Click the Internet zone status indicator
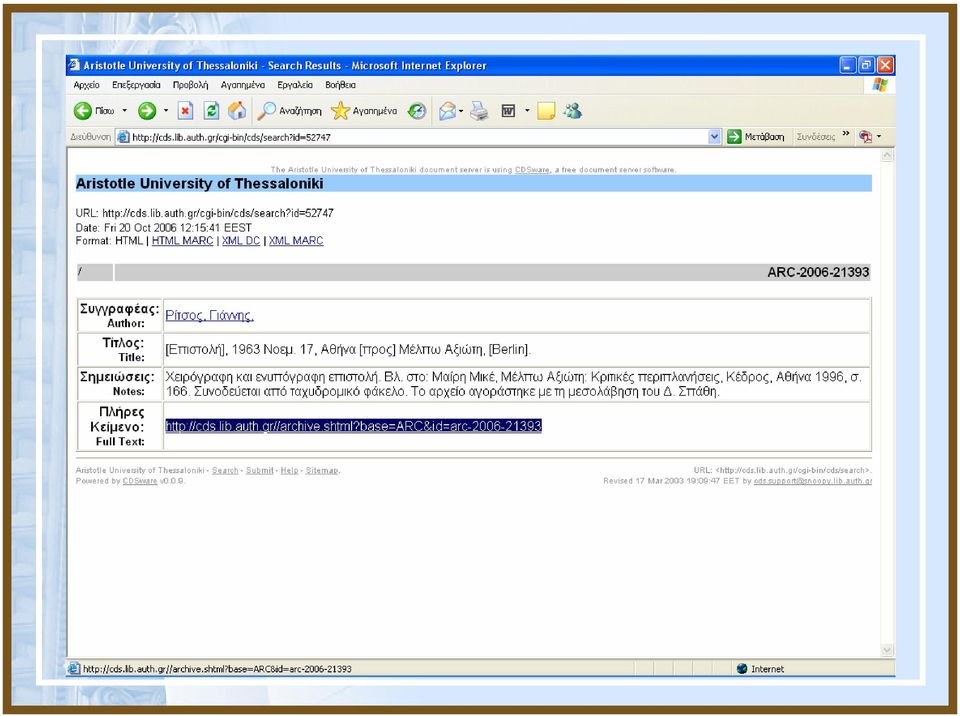The image size is (960, 716). click(760, 669)
